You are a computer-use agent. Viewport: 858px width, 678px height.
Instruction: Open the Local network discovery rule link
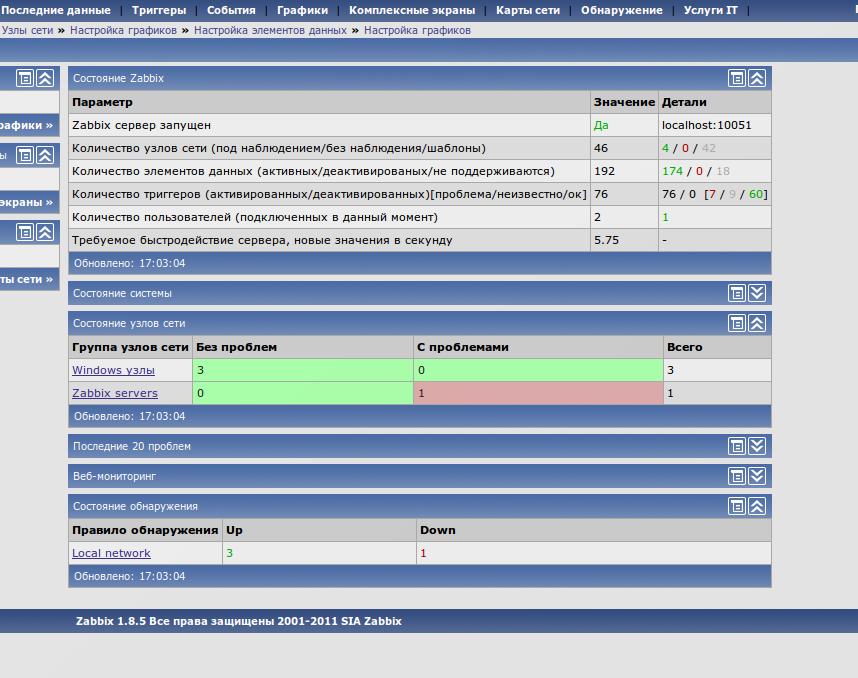click(x=111, y=553)
